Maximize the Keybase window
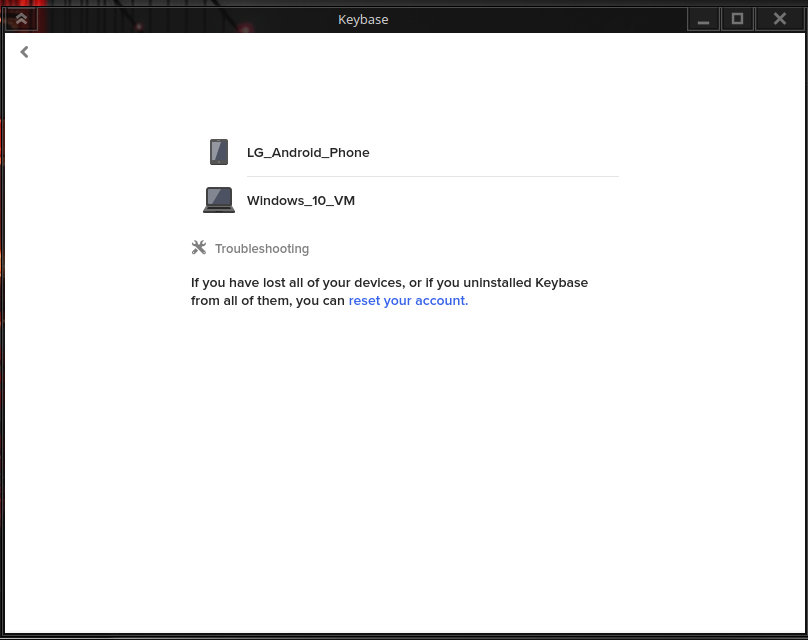 point(737,20)
